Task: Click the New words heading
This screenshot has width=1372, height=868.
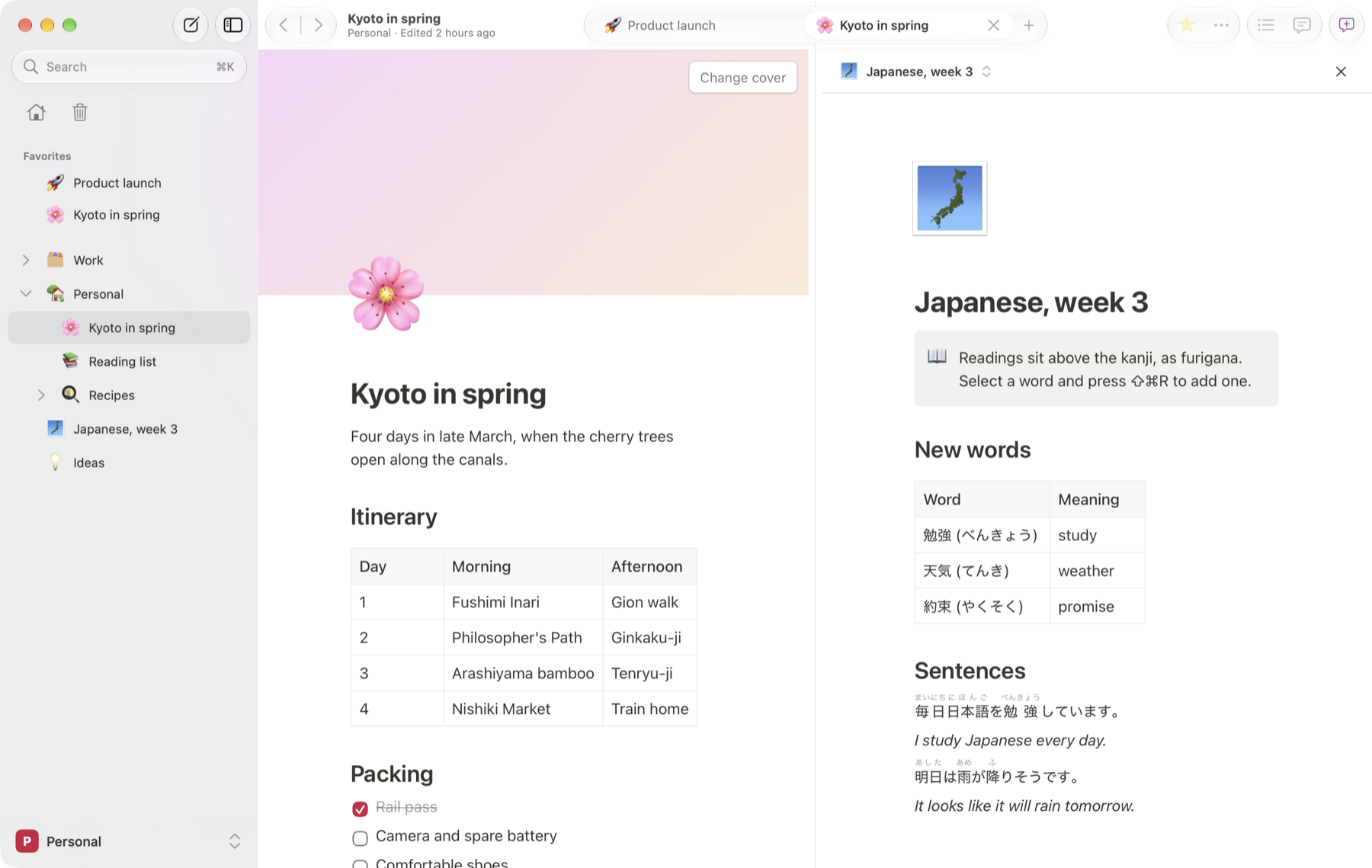Action: (x=973, y=450)
